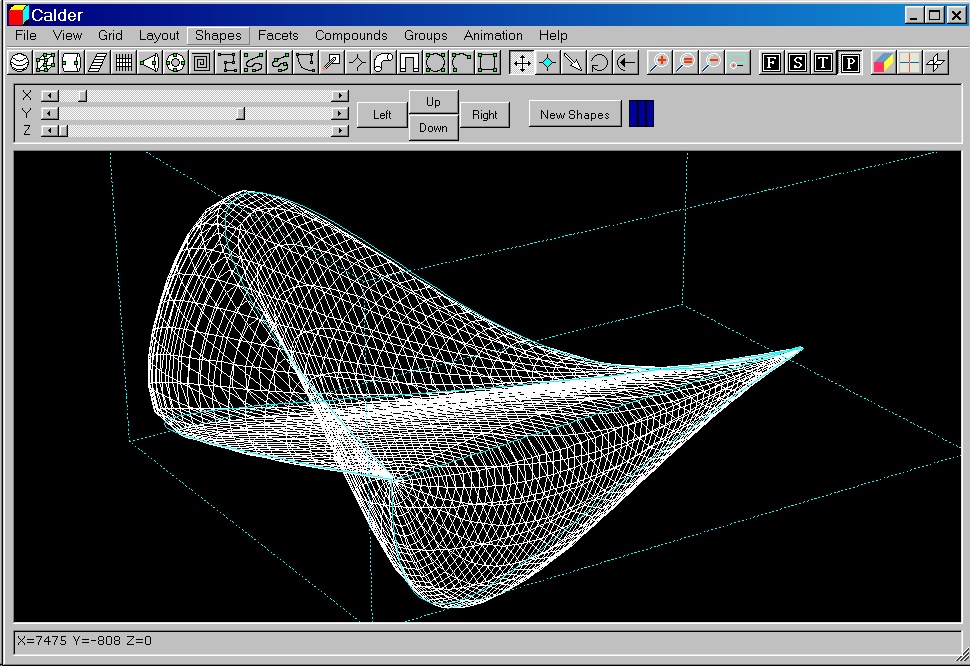Select the torus ring shape icon
970x666 pixels.
tap(175, 63)
